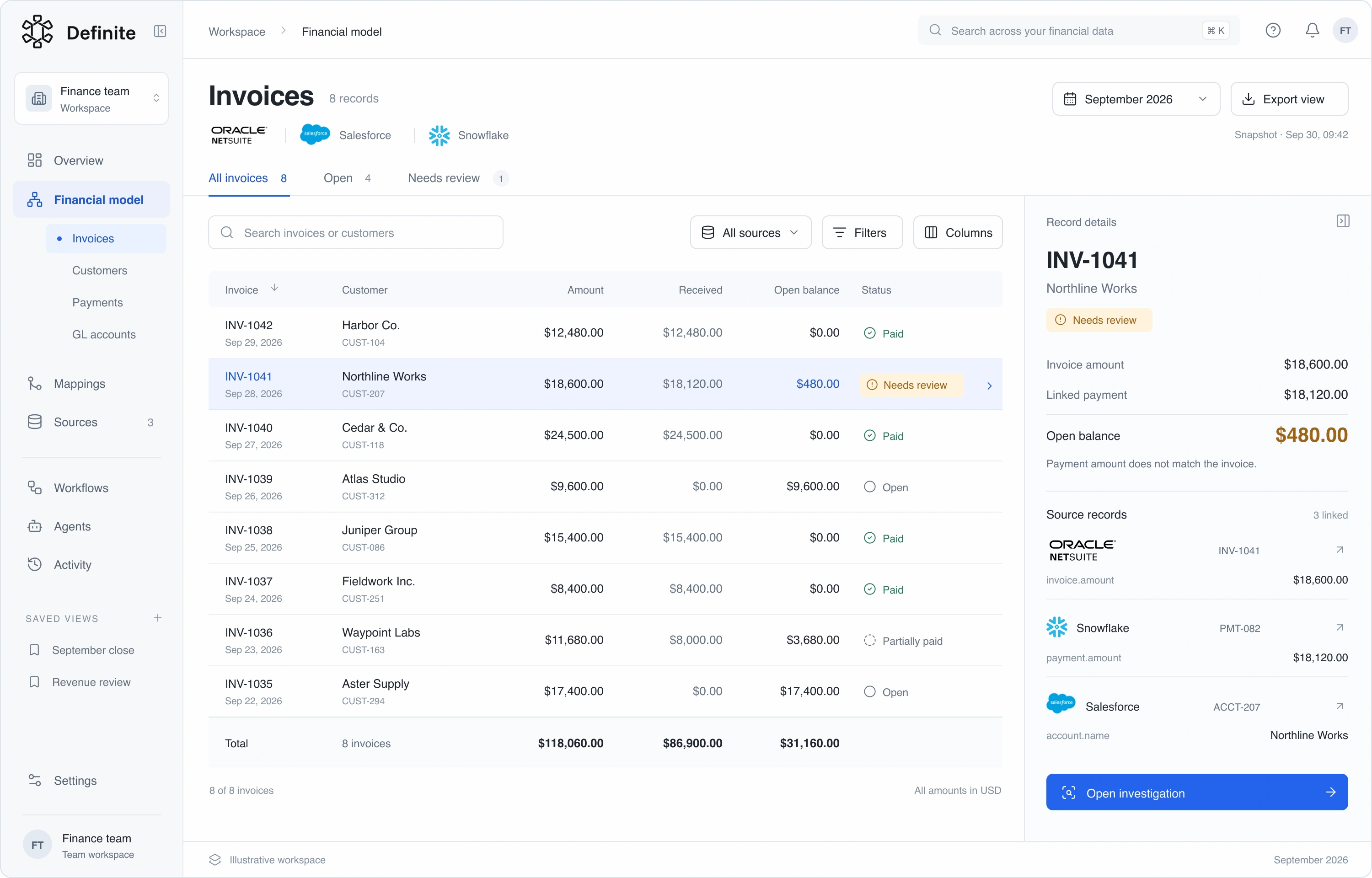
Task: Open Workflows in the sidebar
Action: [x=91, y=488]
